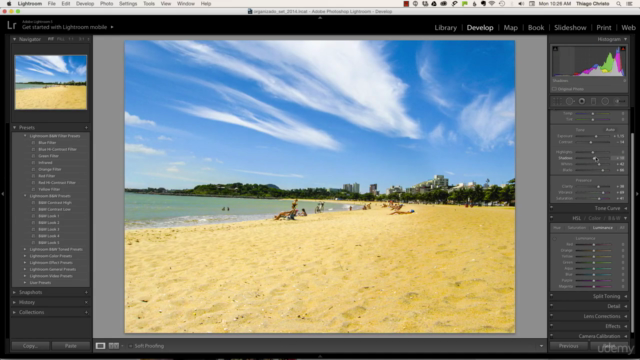Click the Paste button

(71, 346)
